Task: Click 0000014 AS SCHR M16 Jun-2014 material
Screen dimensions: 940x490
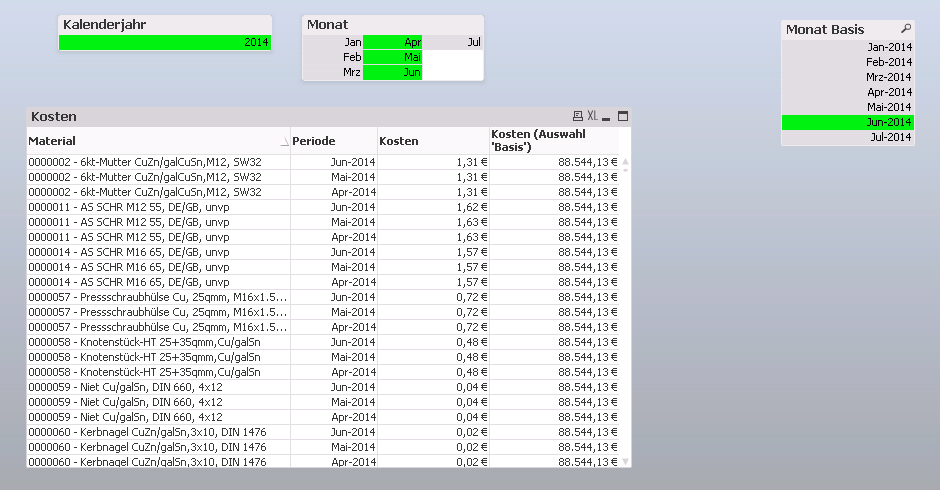Action: pyautogui.click(x=158, y=252)
